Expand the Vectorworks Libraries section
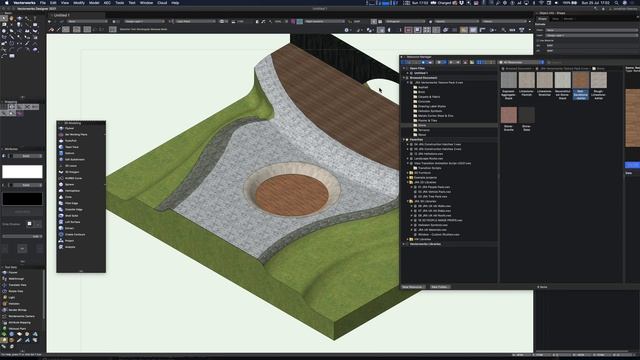 click(x=405, y=244)
